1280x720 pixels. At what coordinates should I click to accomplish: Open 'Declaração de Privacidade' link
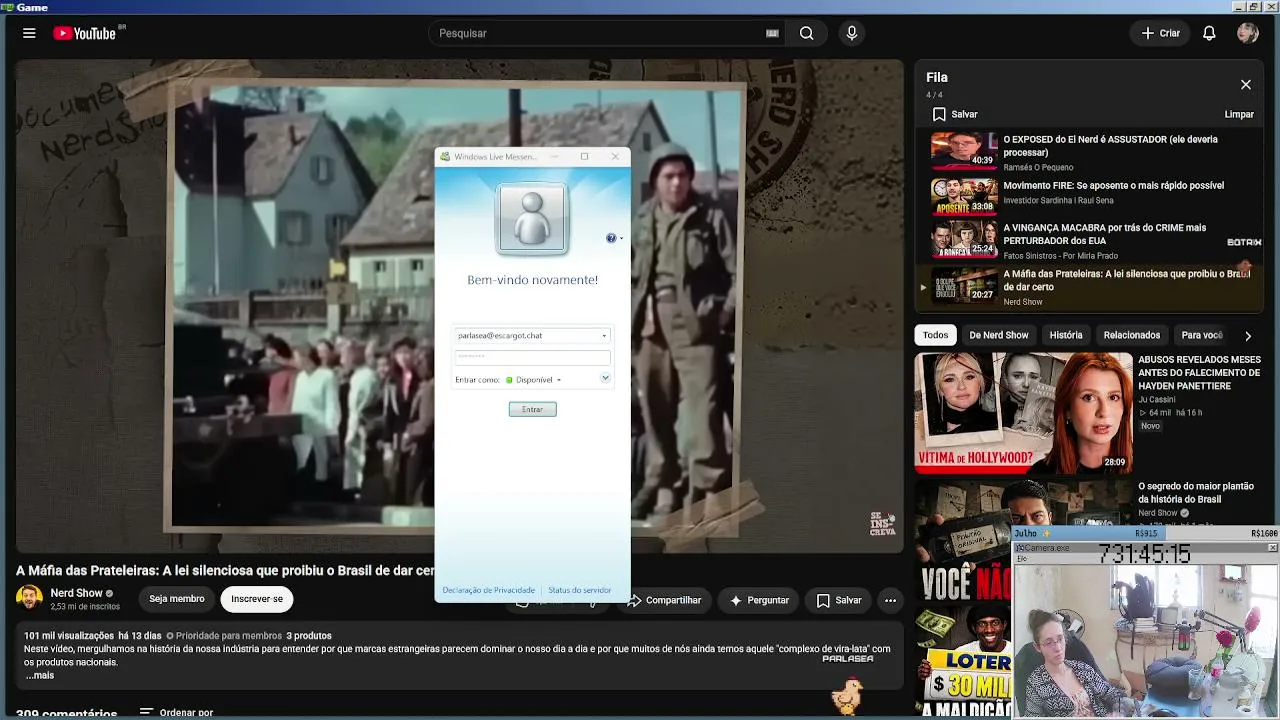click(x=488, y=590)
